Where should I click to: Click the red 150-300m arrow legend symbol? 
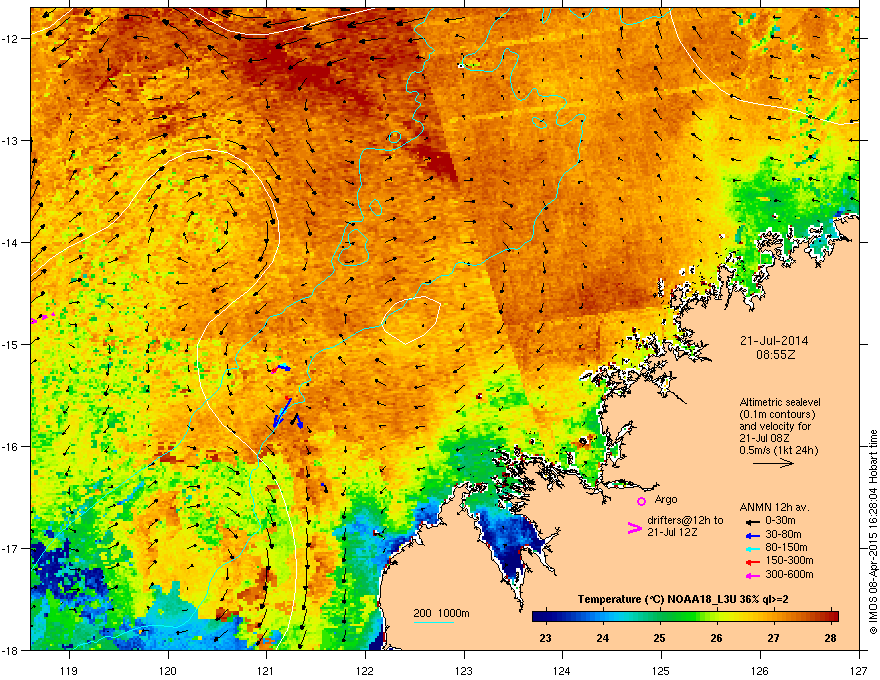point(752,562)
